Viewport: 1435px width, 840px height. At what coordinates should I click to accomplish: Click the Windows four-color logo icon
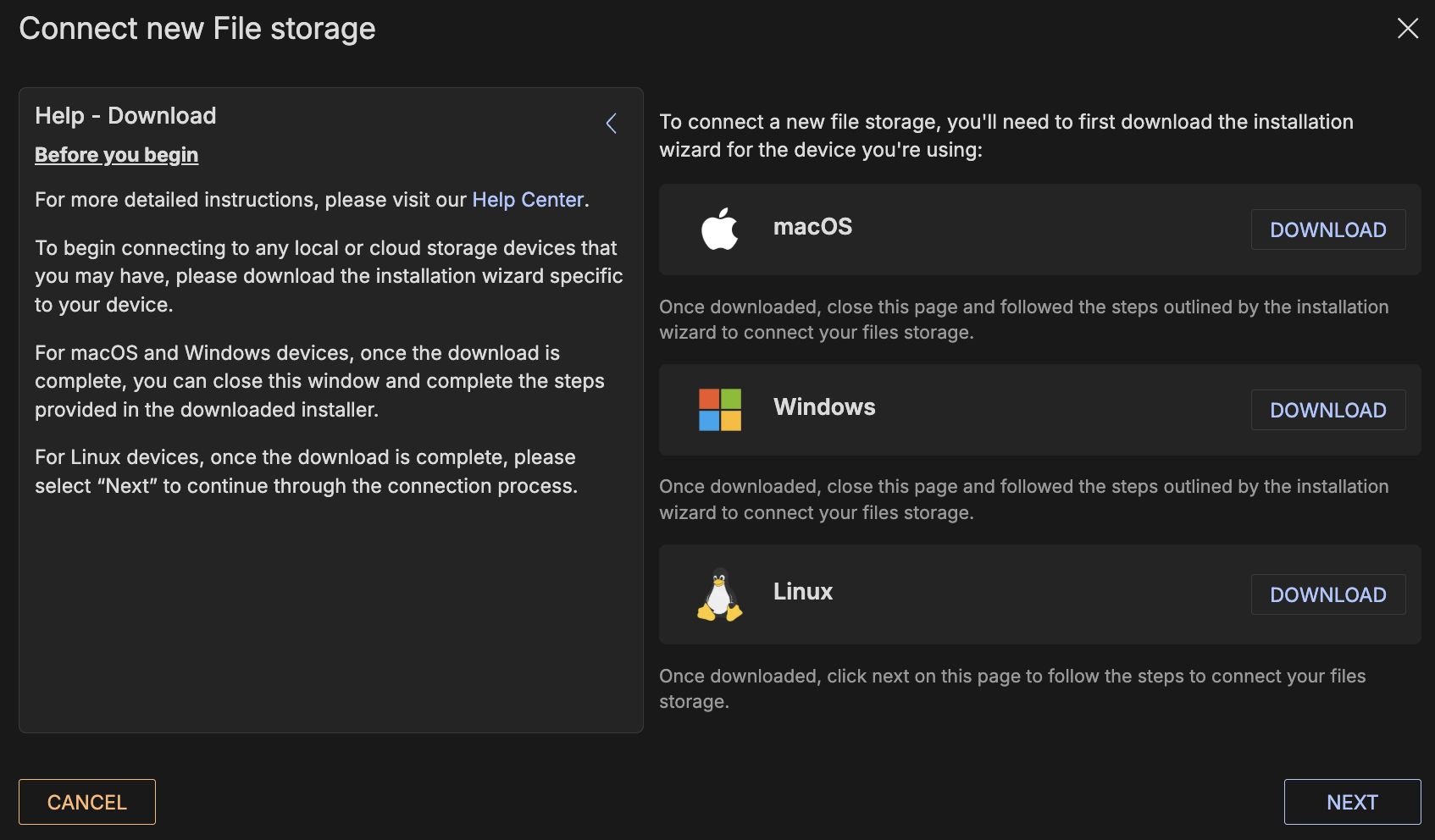coord(719,410)
